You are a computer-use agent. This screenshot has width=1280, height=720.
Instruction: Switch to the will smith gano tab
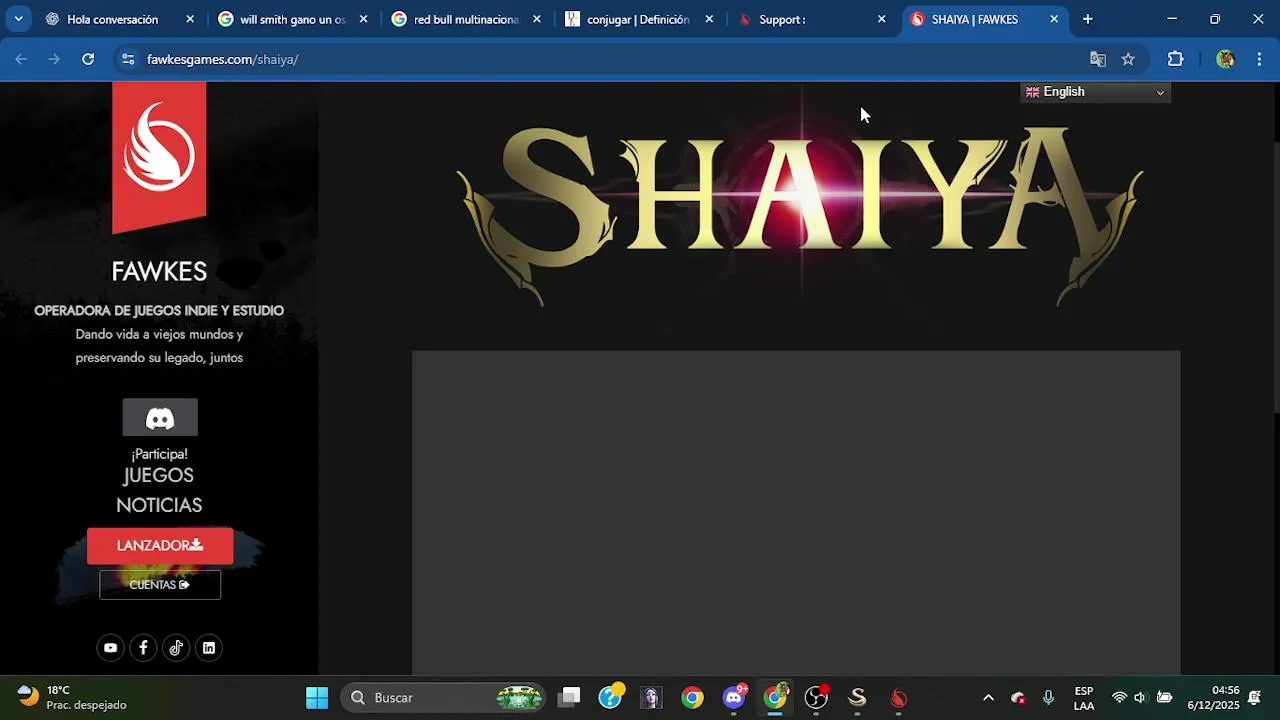tap(292, 19)
